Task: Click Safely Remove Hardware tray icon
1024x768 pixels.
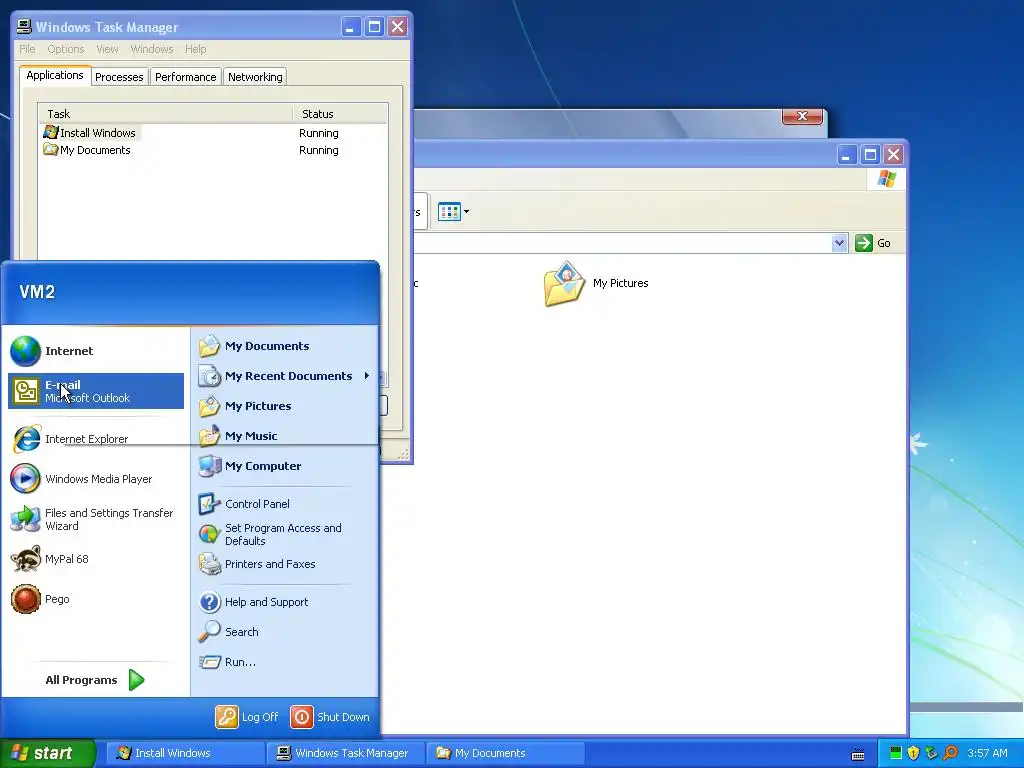Action: tap(931, 753)
